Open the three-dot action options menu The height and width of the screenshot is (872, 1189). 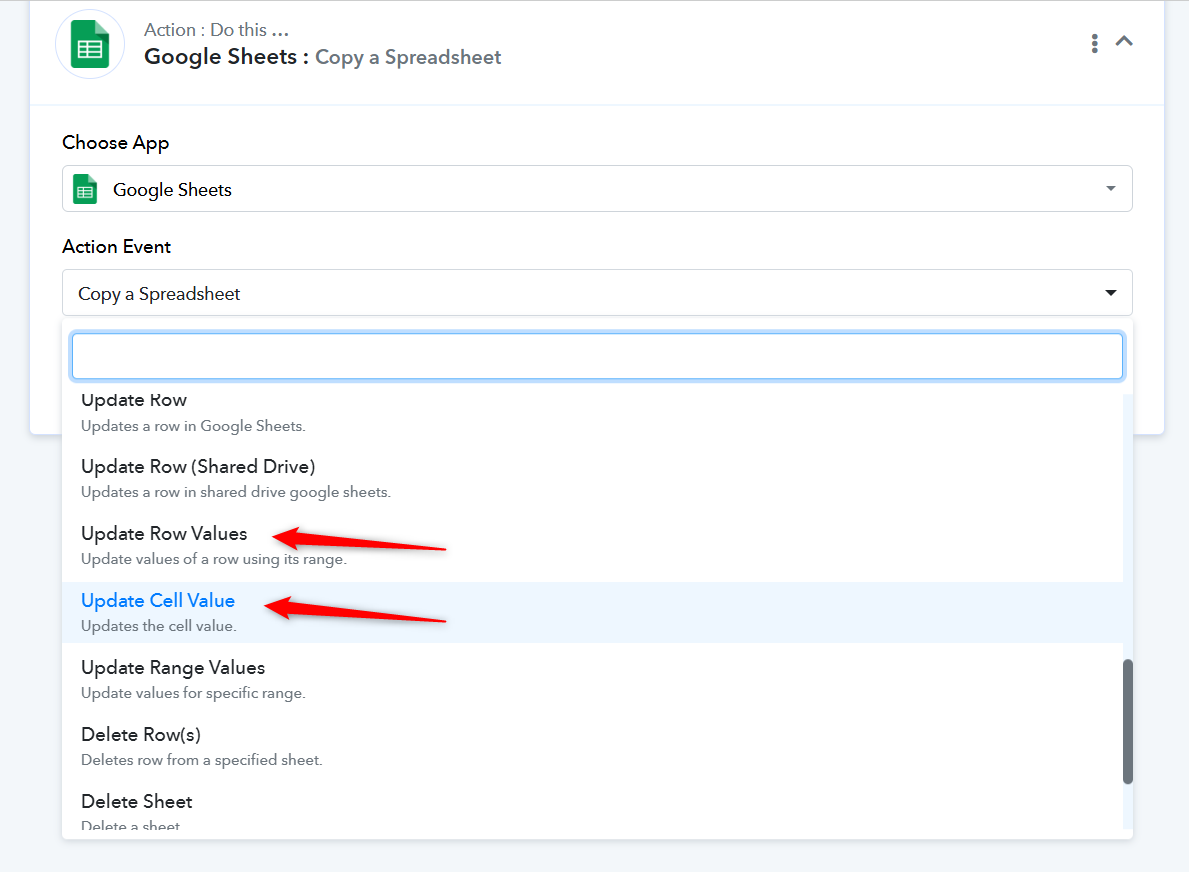coord(1094,43)
